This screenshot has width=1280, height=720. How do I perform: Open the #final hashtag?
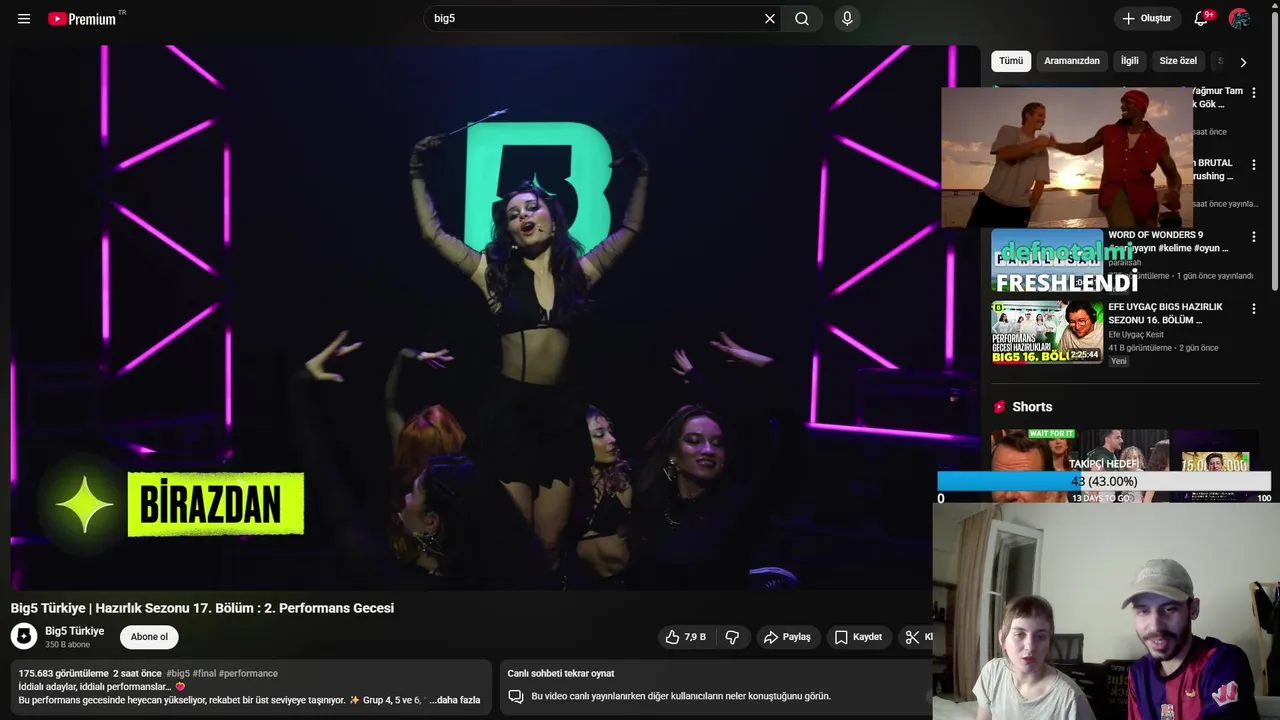pos(204,674)
